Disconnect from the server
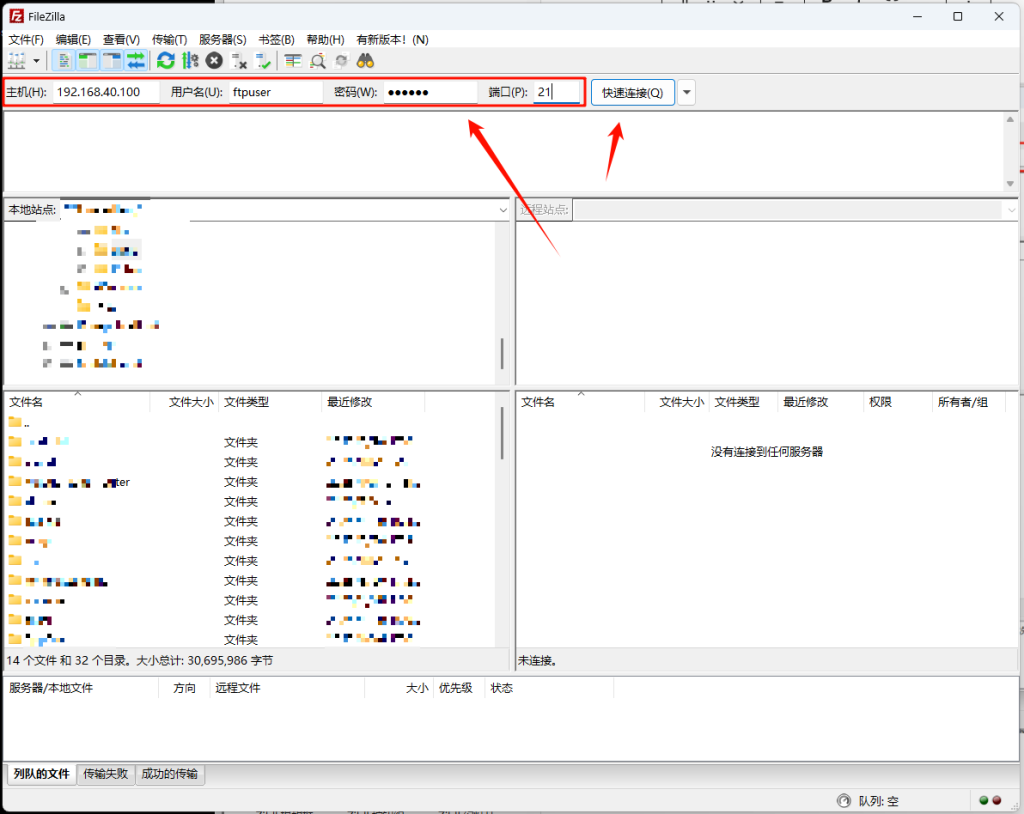 [239, 61]
